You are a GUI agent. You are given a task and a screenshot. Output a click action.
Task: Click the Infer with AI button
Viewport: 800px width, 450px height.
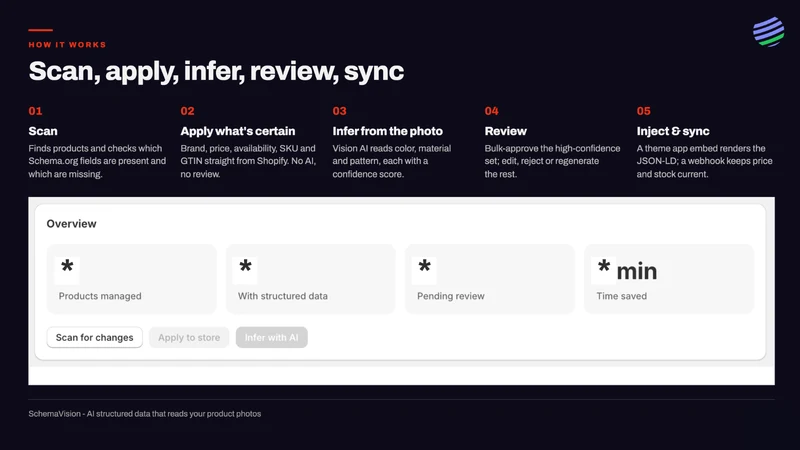(x=271, y=337)
